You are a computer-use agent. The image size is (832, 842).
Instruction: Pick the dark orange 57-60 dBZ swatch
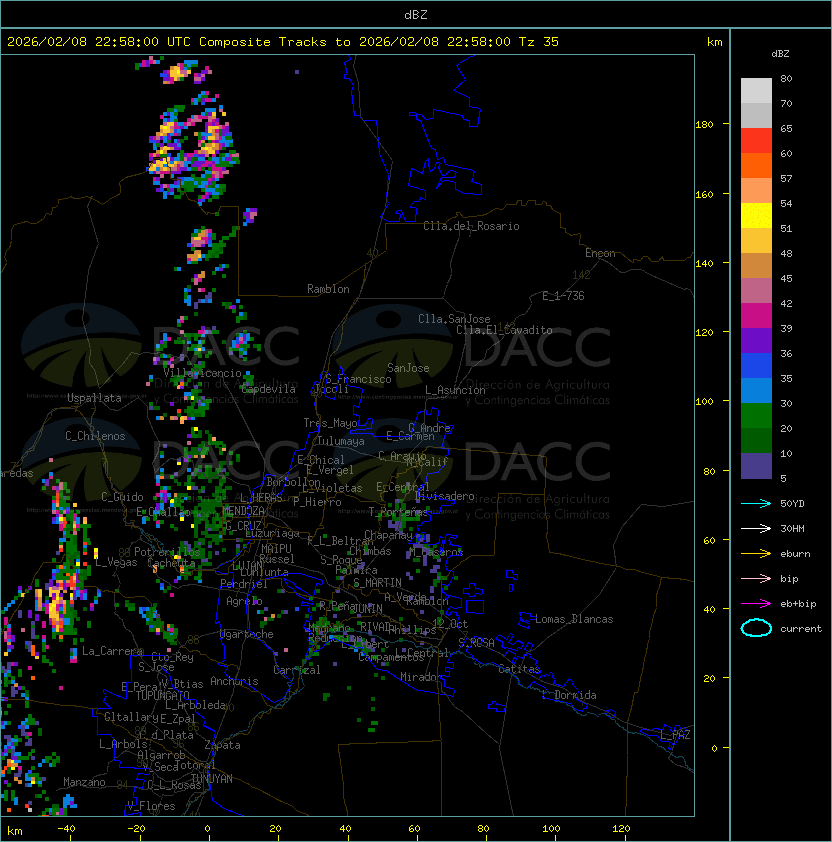click(x=756, y=165)
